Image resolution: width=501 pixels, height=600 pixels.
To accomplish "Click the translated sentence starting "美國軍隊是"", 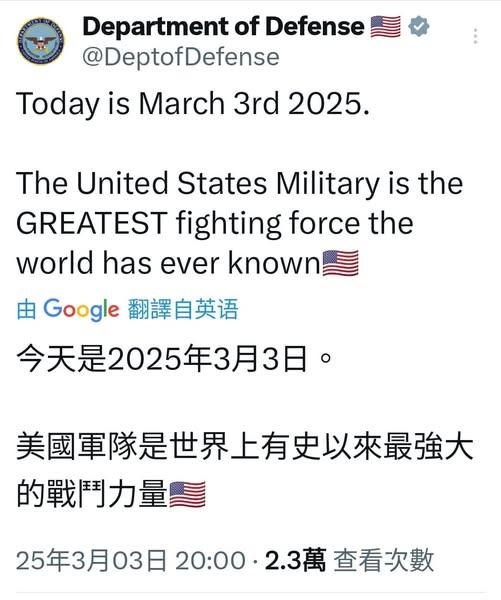I will tap(245, 470).
